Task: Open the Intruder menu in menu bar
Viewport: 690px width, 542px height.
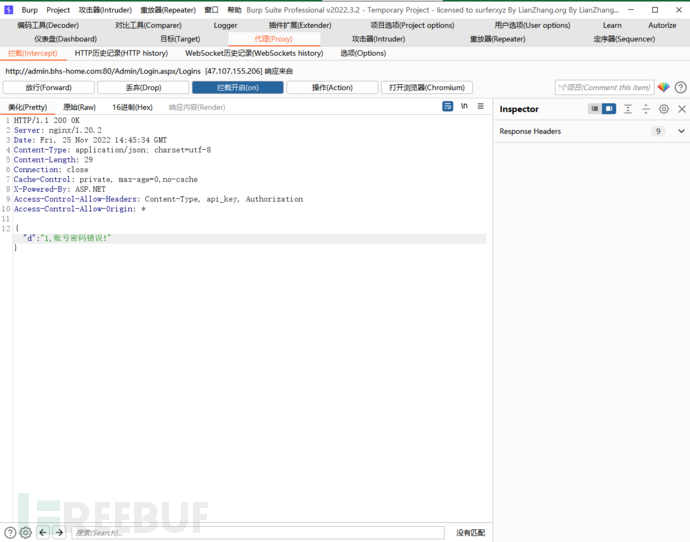Action: [x=105, y=10]
